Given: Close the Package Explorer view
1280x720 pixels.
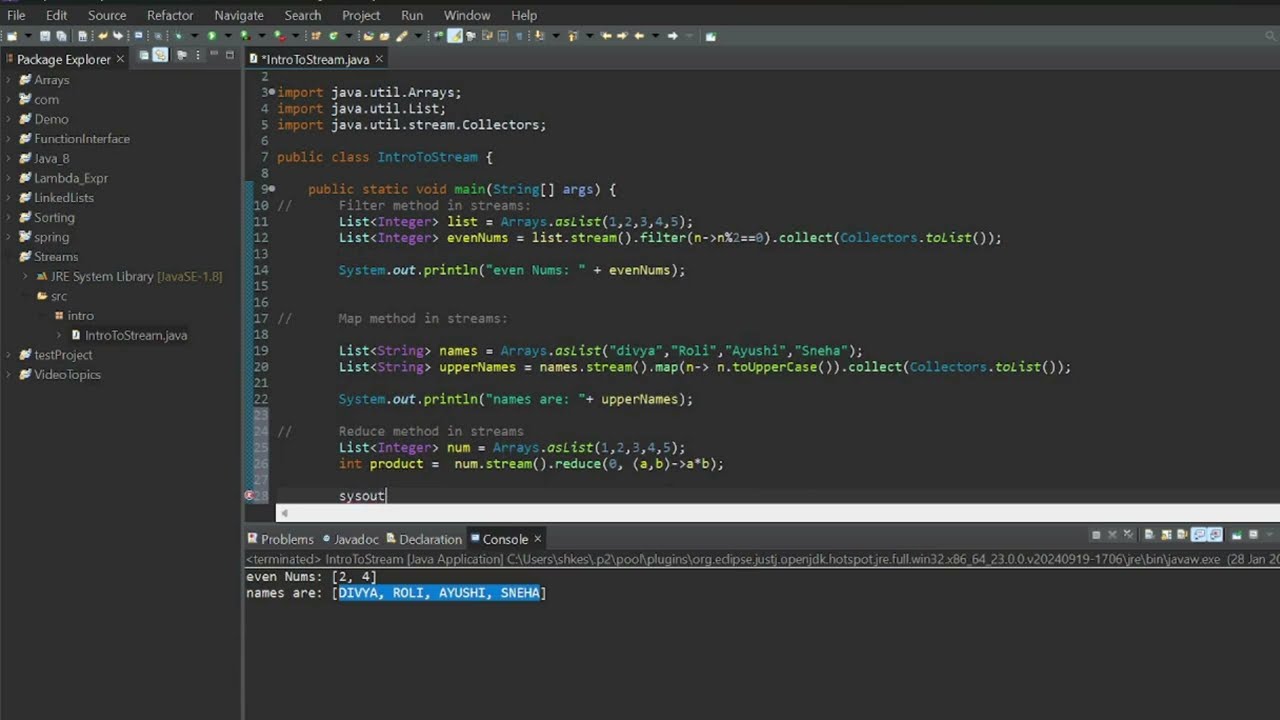Looking at the screenshot, I should point(120,59).
